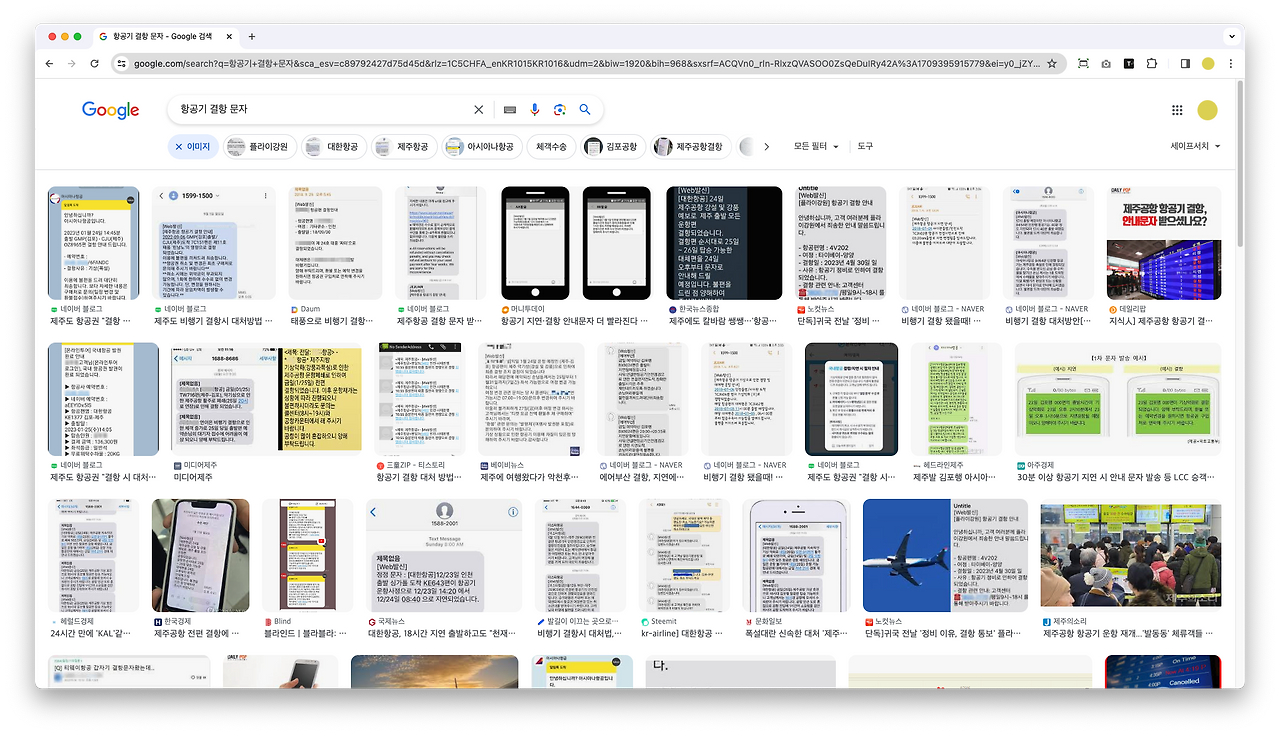Image resolution: width=1280 pixels, height=735 pixels.
Task: Expand the 모든 필터 dropdown
Action: point(816,146)
